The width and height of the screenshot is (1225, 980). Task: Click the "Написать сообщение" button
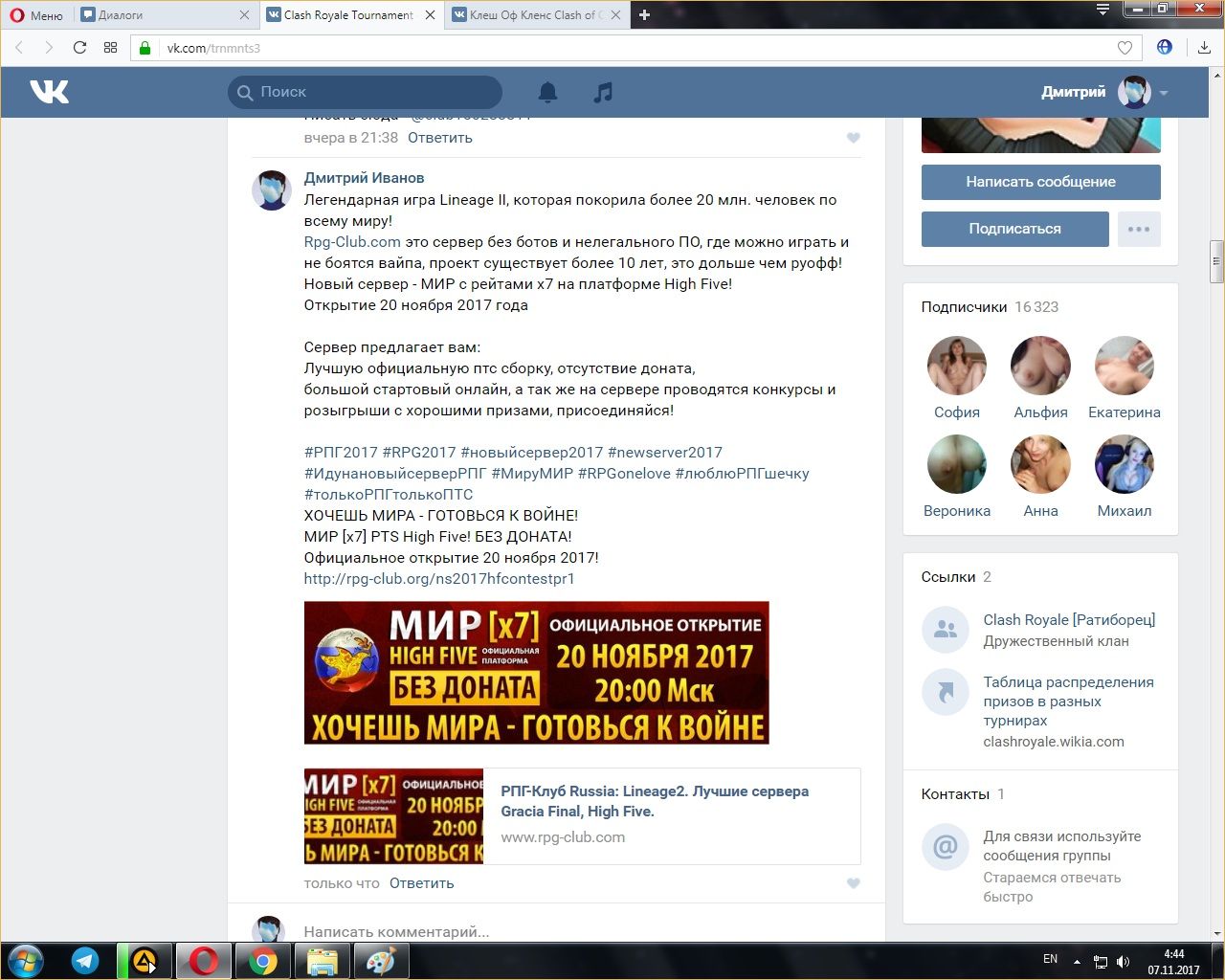point(1041,182)
